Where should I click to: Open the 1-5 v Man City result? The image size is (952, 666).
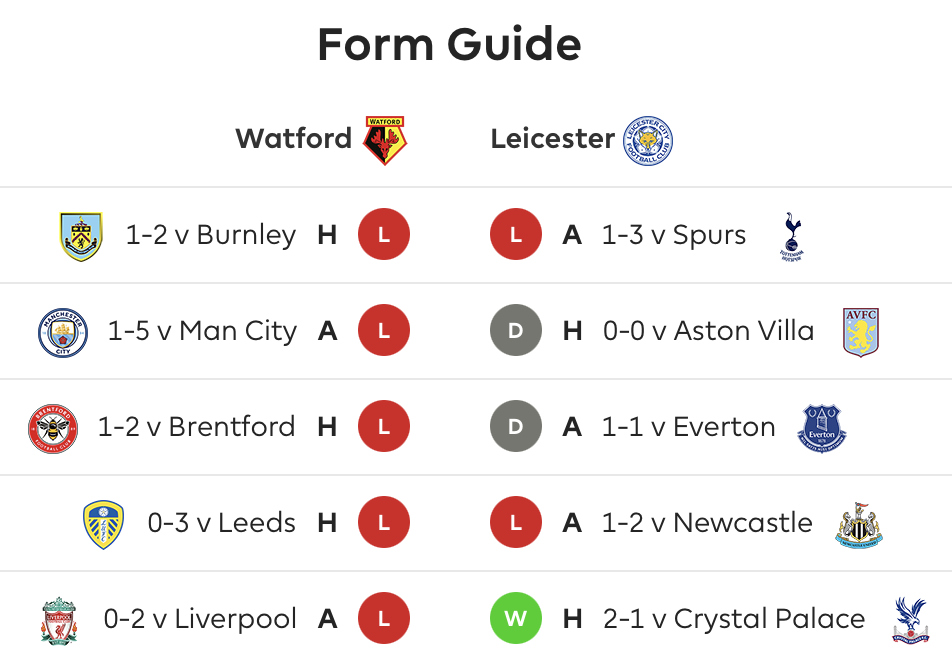click(x=202, y=331)
